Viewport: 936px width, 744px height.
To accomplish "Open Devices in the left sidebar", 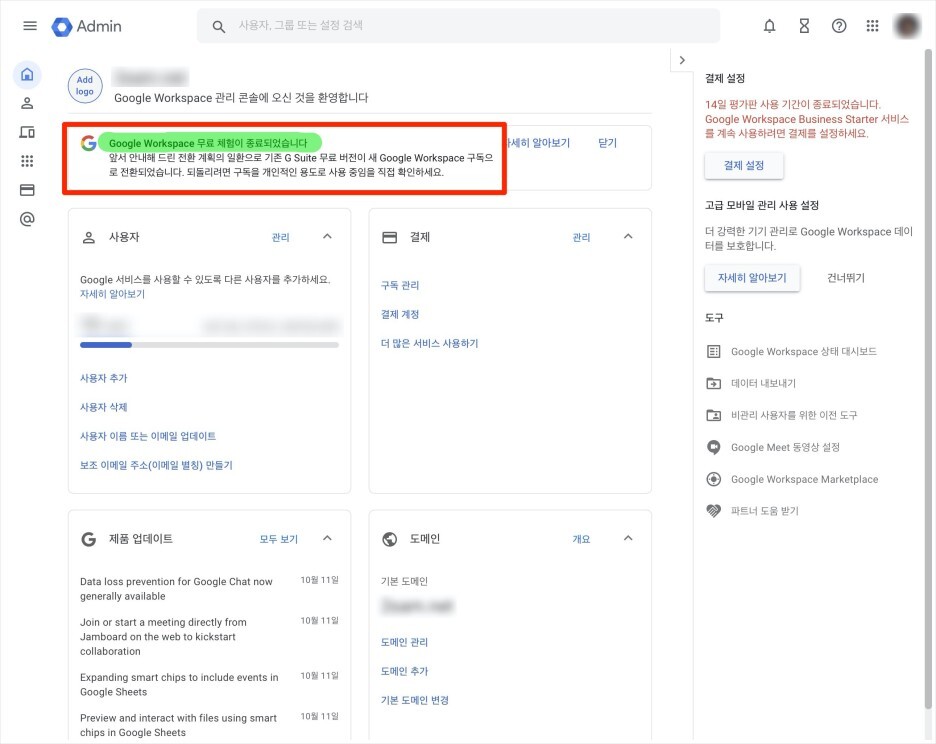I will coord(27,132).
